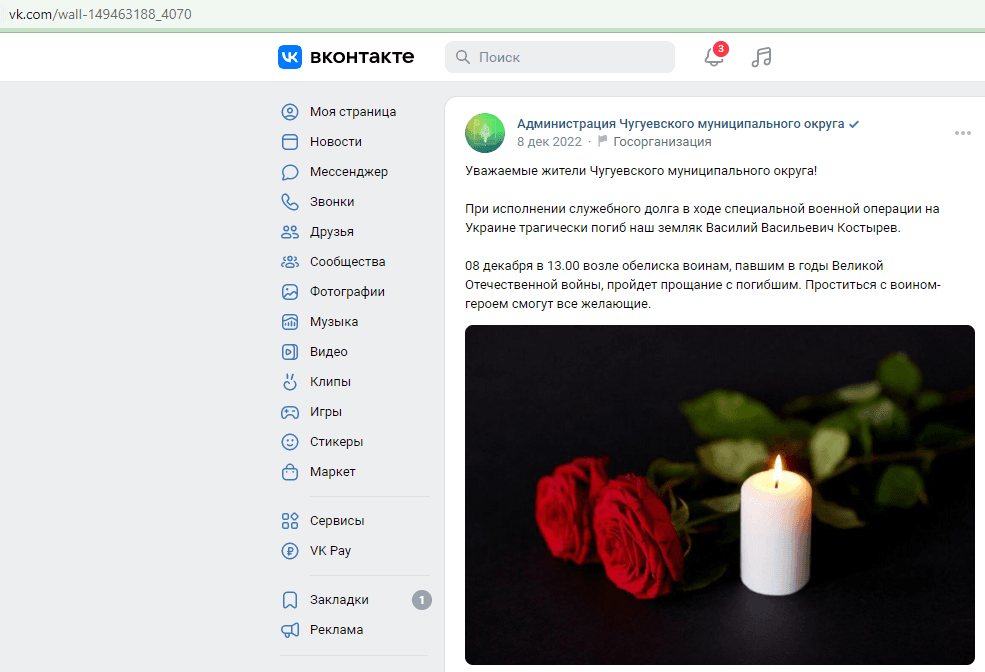This screenshot has width=985, height=672.
Task: Click the Bookmarks ribbon icon
Action: pos(290,600)
